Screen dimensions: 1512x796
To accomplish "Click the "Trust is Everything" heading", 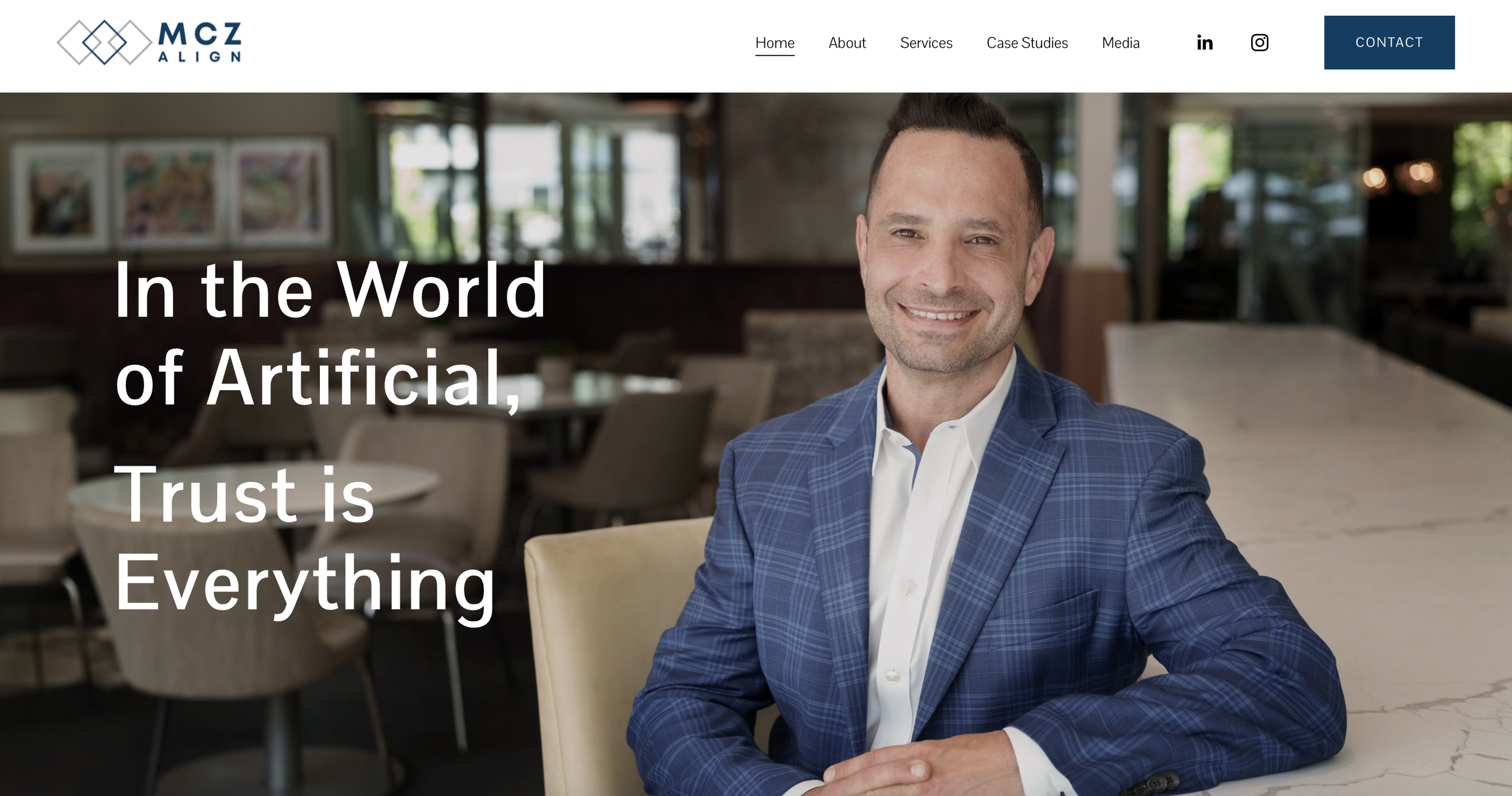I will point(305,540).
